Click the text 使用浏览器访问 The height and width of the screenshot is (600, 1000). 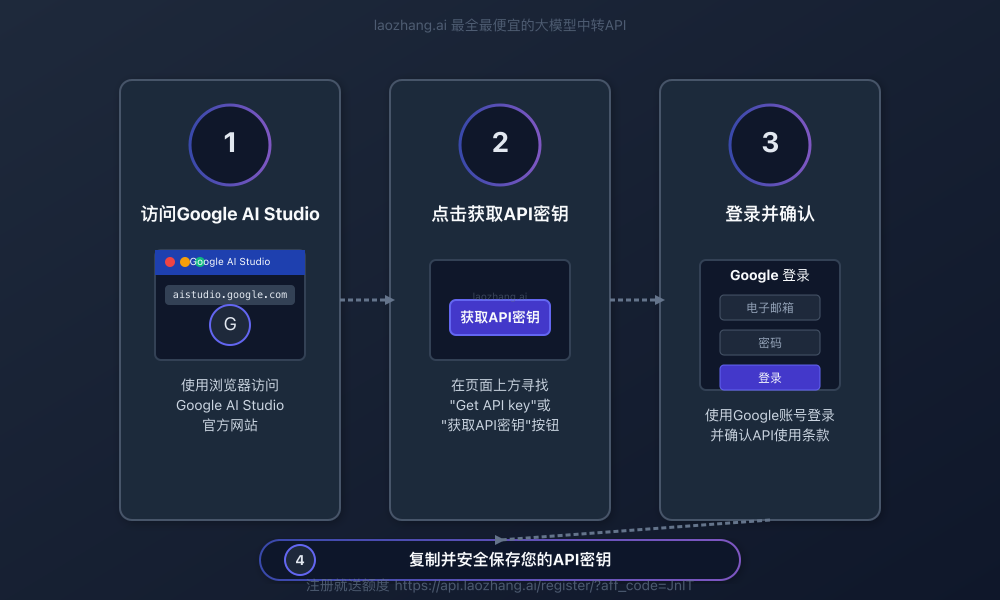point(230,384)
